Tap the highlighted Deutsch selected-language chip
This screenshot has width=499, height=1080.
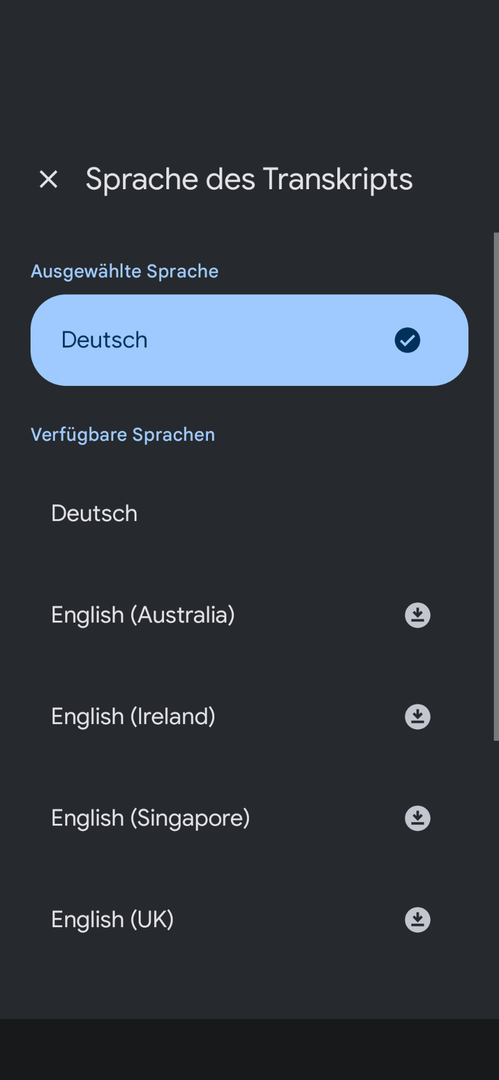coord(250,340)
